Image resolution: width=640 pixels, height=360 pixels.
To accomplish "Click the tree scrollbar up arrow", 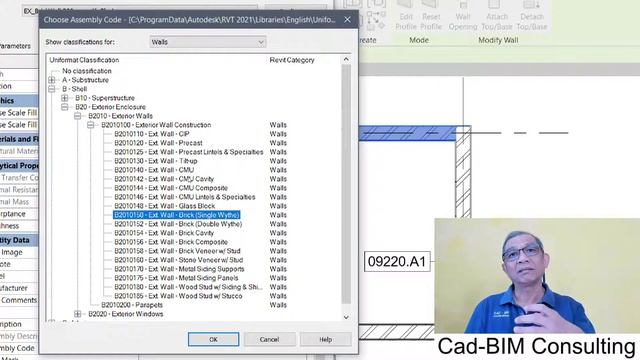I will pos(346,59).
